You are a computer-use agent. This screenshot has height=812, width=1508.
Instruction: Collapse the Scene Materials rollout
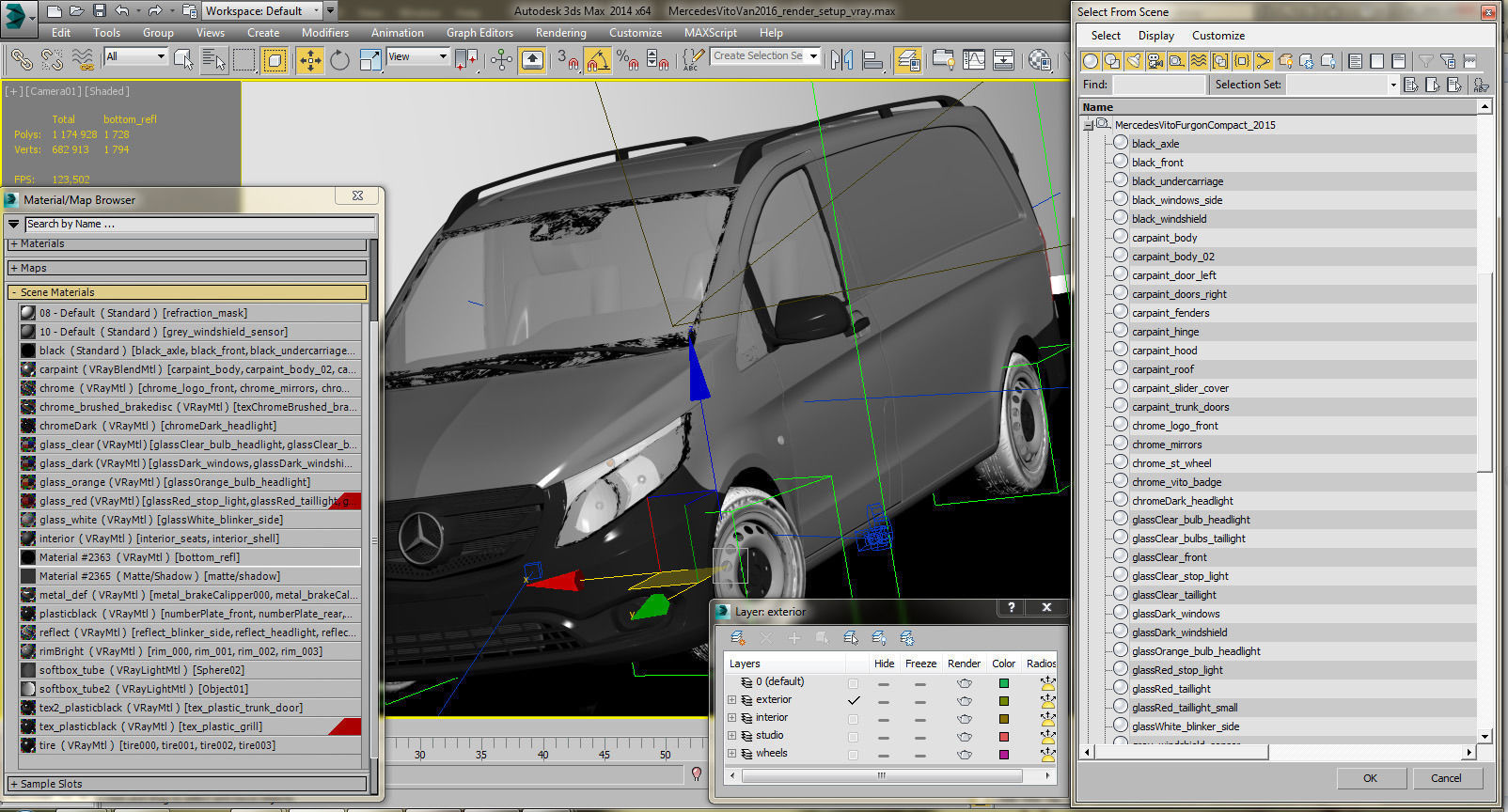(x=187, y=292)
